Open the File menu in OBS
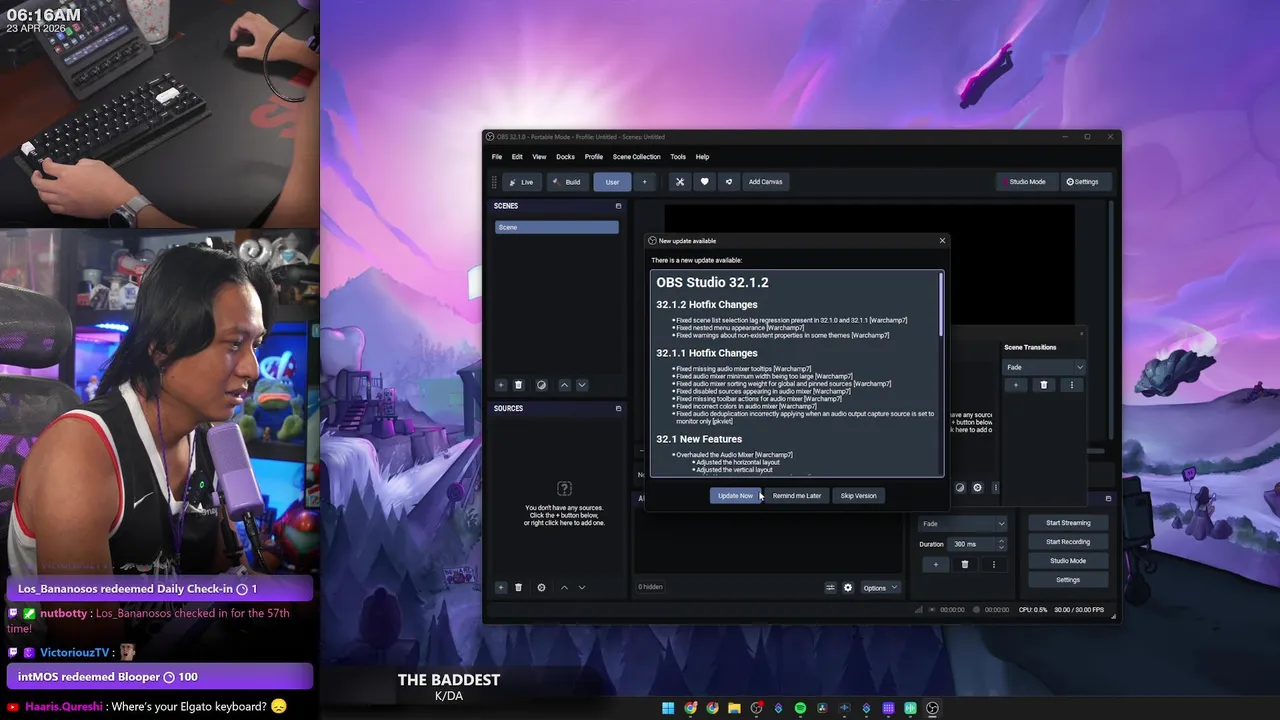The width and height of the screenshot is (1280, 720). (x=497, y=157)
